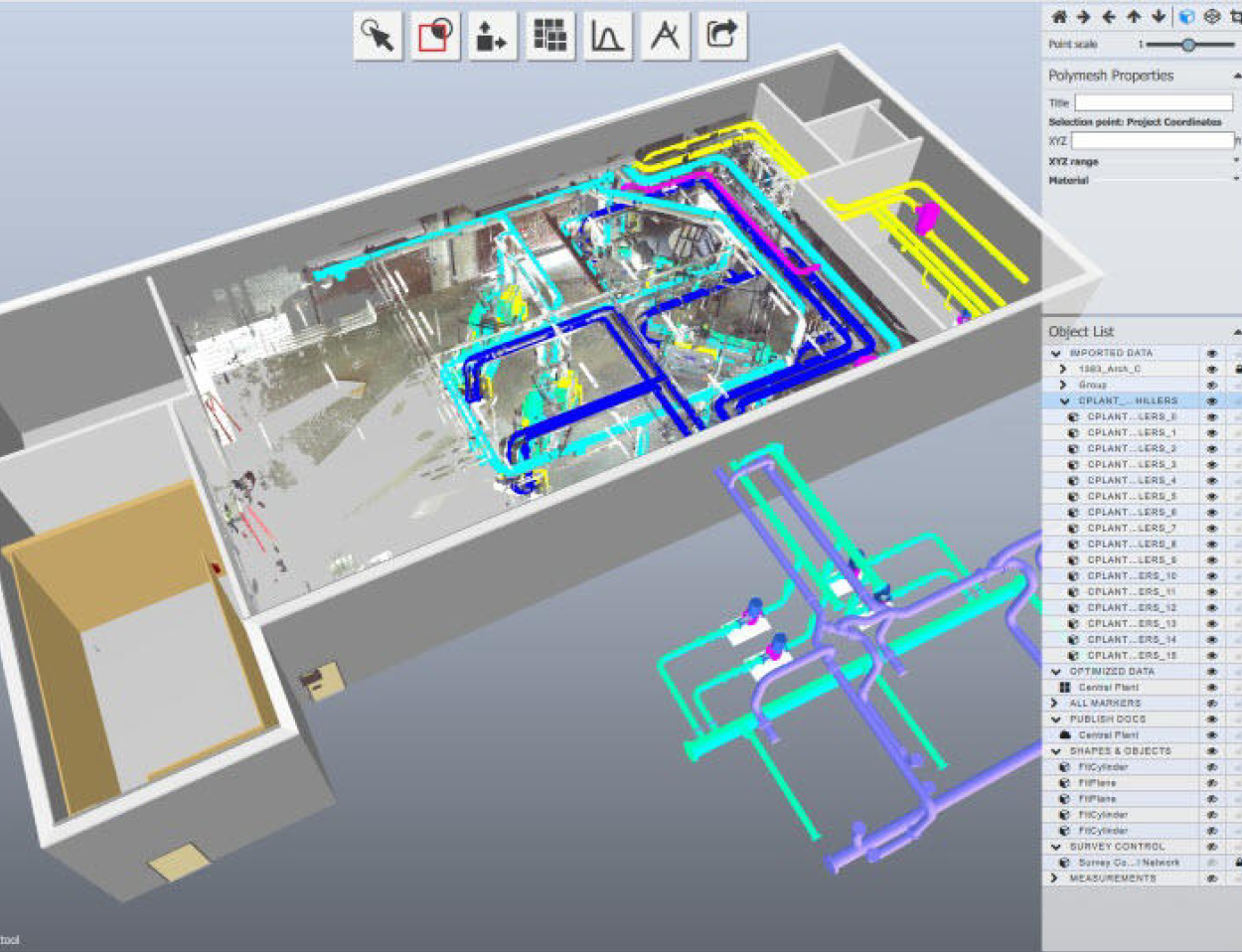
Task: Expand the MEASUREMENTS tree item
Action: [x=1052, y=878]
